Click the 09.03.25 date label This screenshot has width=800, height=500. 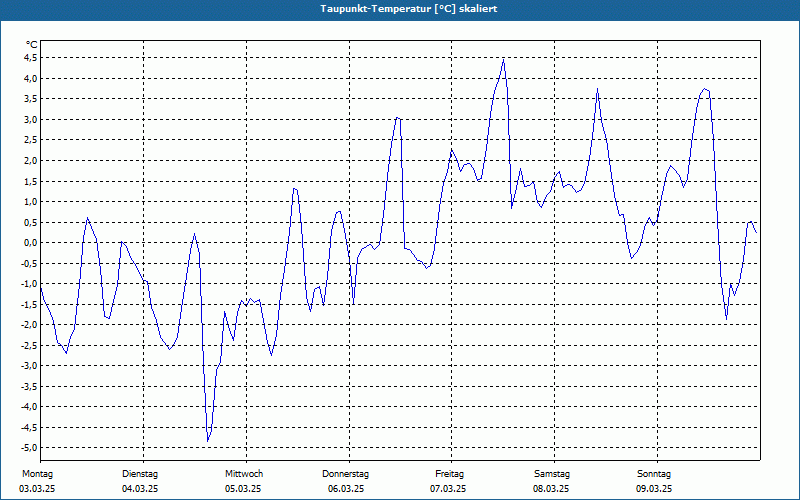[654, 489]
